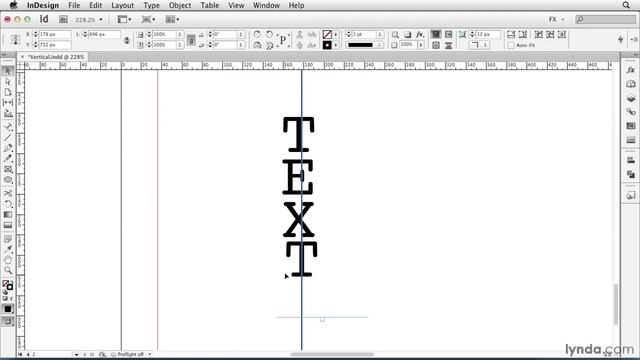Viewport: 640px width, 360px height.
Task: Click the help search field
Action: 606,19
